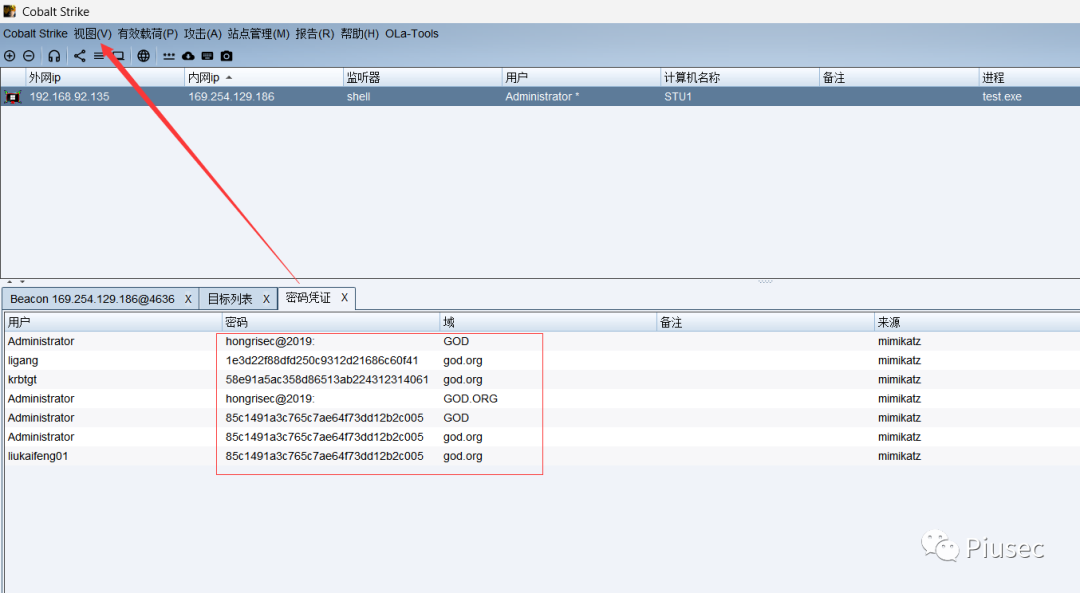
Task: Click the collapse arrows on the pane divider
Action: (x=16, y=282)
